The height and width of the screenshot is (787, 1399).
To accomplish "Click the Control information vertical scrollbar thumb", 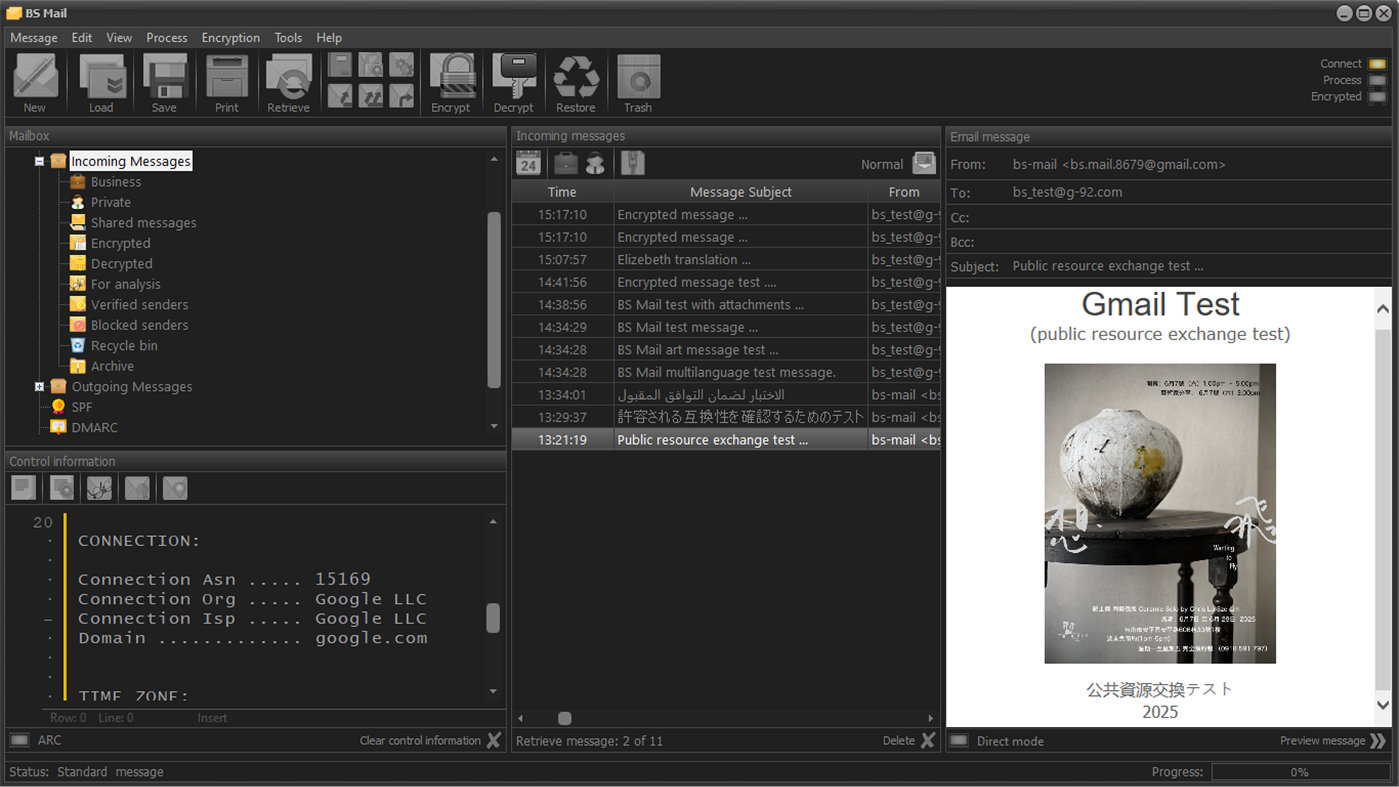I will click(493, 618).
